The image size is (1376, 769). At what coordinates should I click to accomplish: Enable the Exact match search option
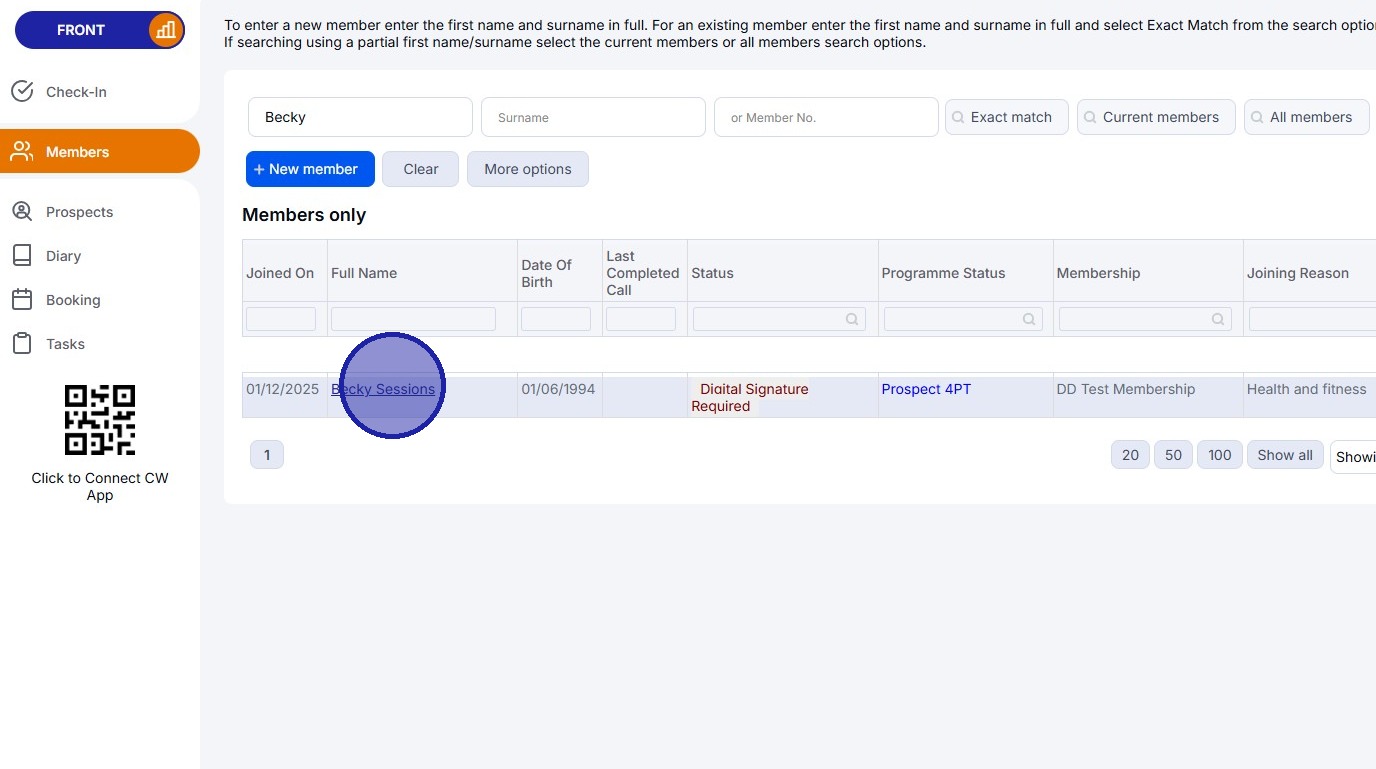1006,117
